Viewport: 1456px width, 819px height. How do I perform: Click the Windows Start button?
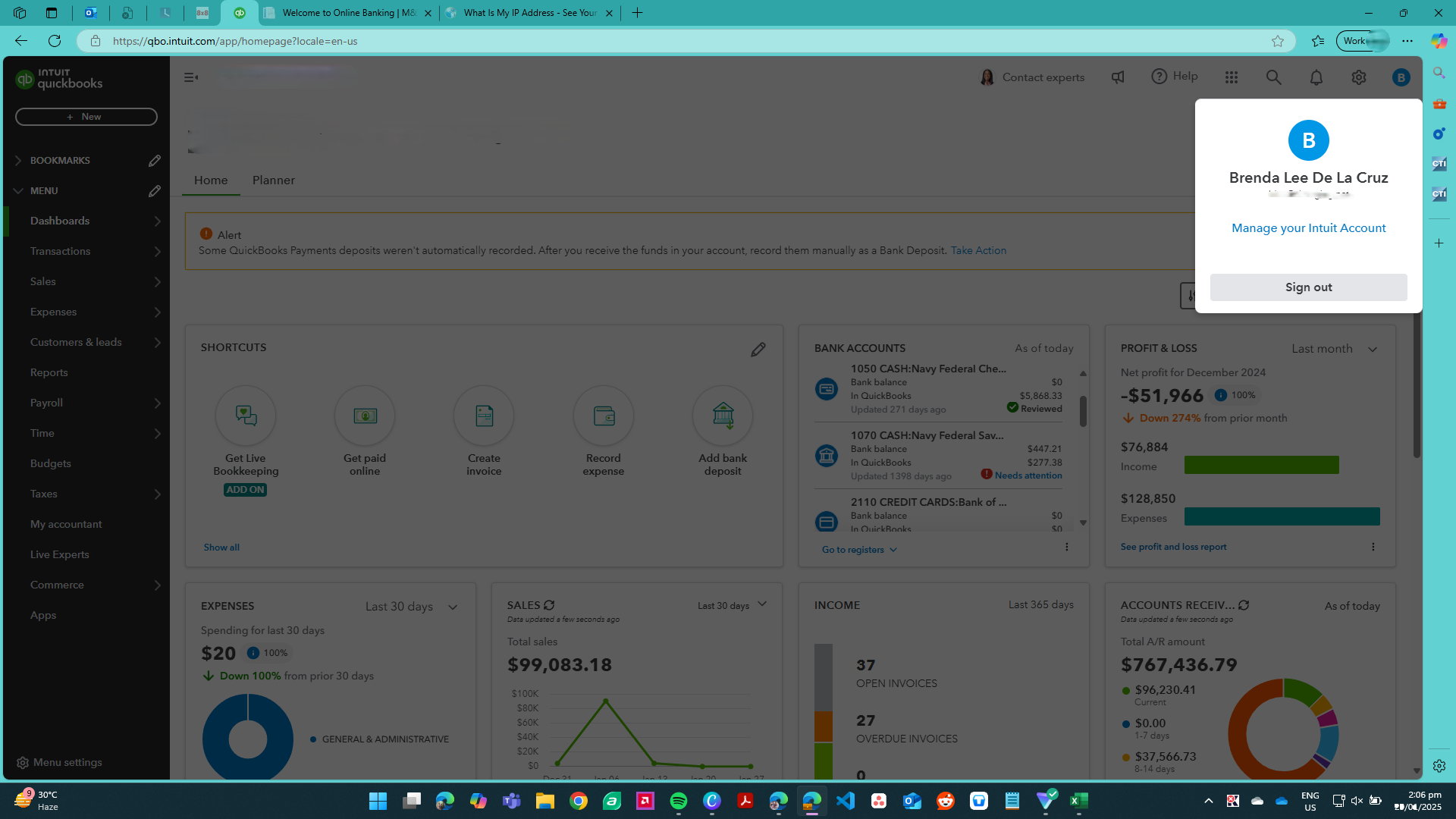378,801
